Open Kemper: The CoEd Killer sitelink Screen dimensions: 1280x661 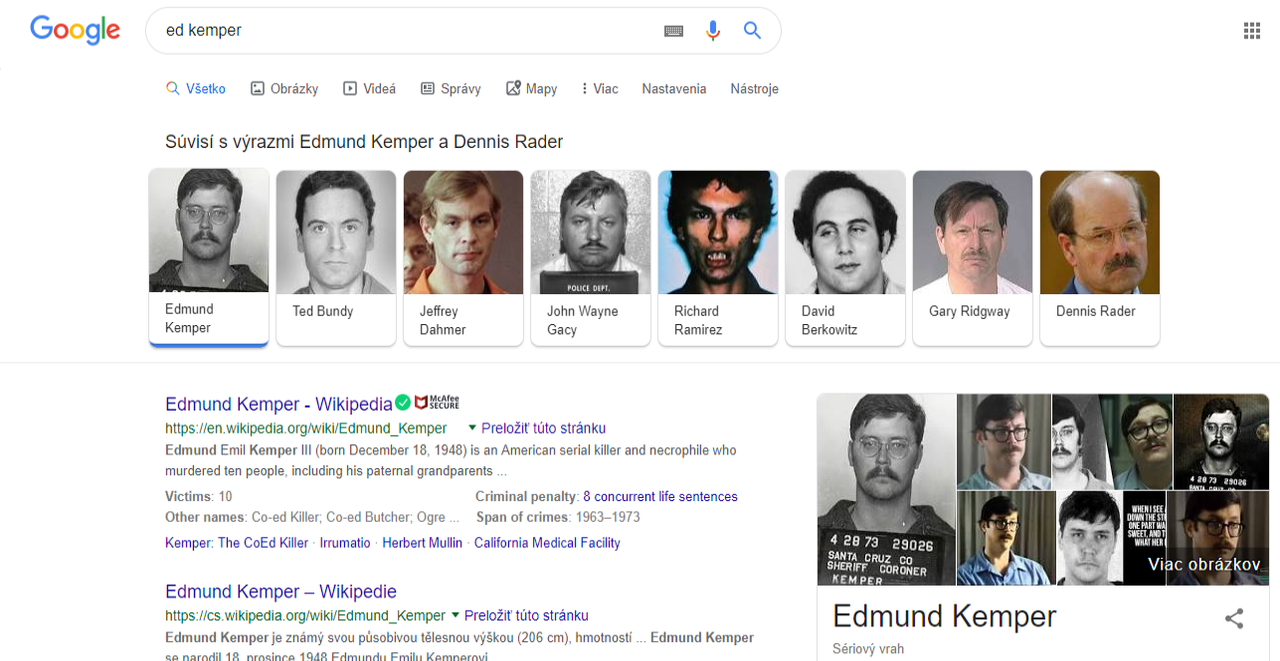(x=236, y=543)
